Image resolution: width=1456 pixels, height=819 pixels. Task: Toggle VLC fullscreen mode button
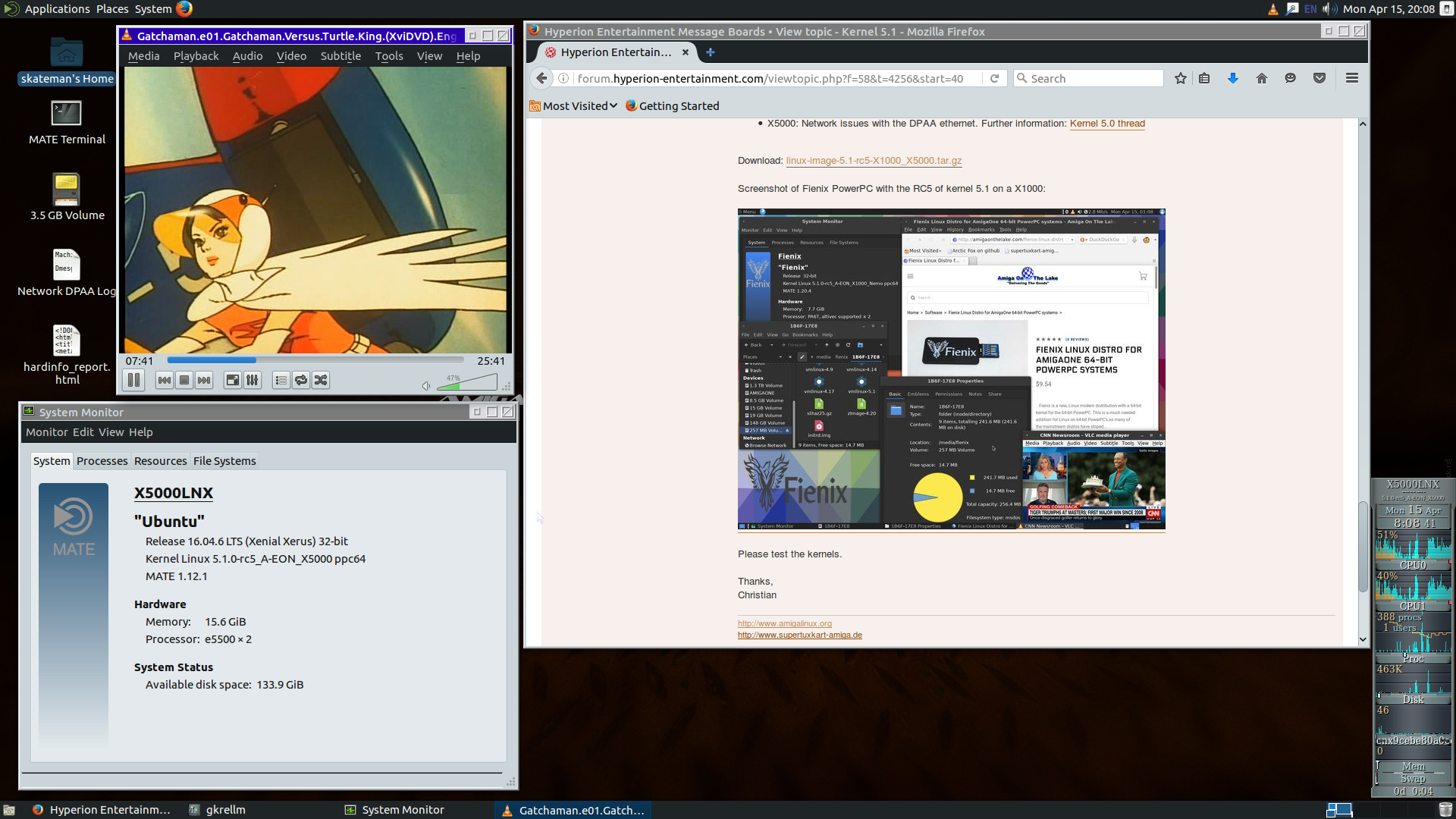tap(233, 381)
